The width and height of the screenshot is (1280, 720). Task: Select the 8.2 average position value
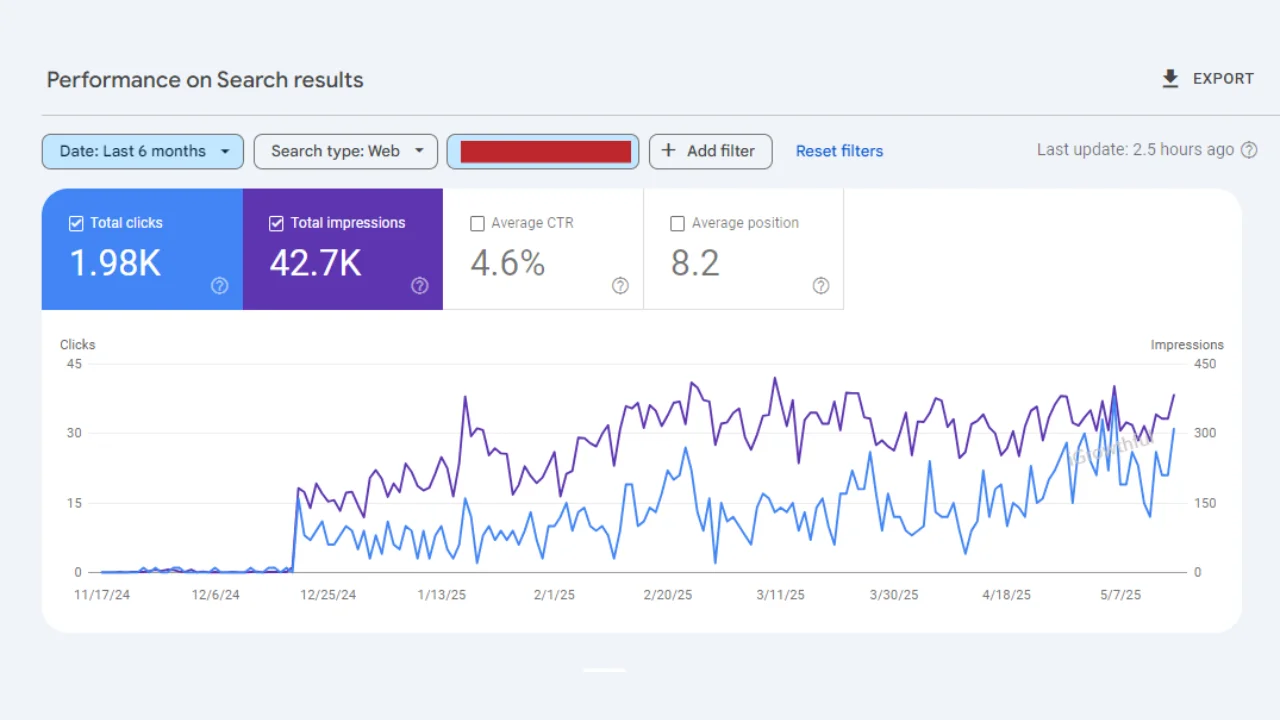(x=695, y=263)
